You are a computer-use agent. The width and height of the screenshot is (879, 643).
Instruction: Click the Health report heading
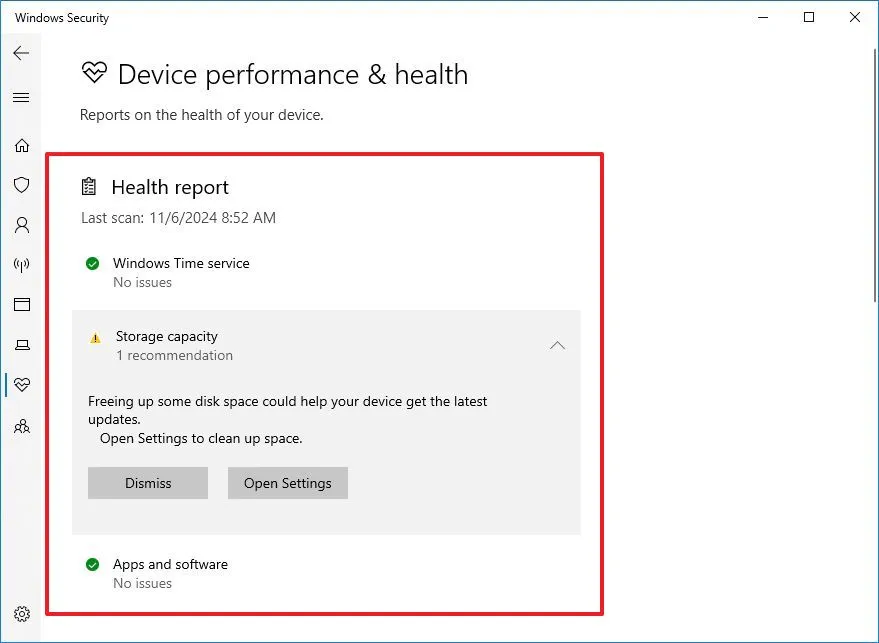[170, 187]
